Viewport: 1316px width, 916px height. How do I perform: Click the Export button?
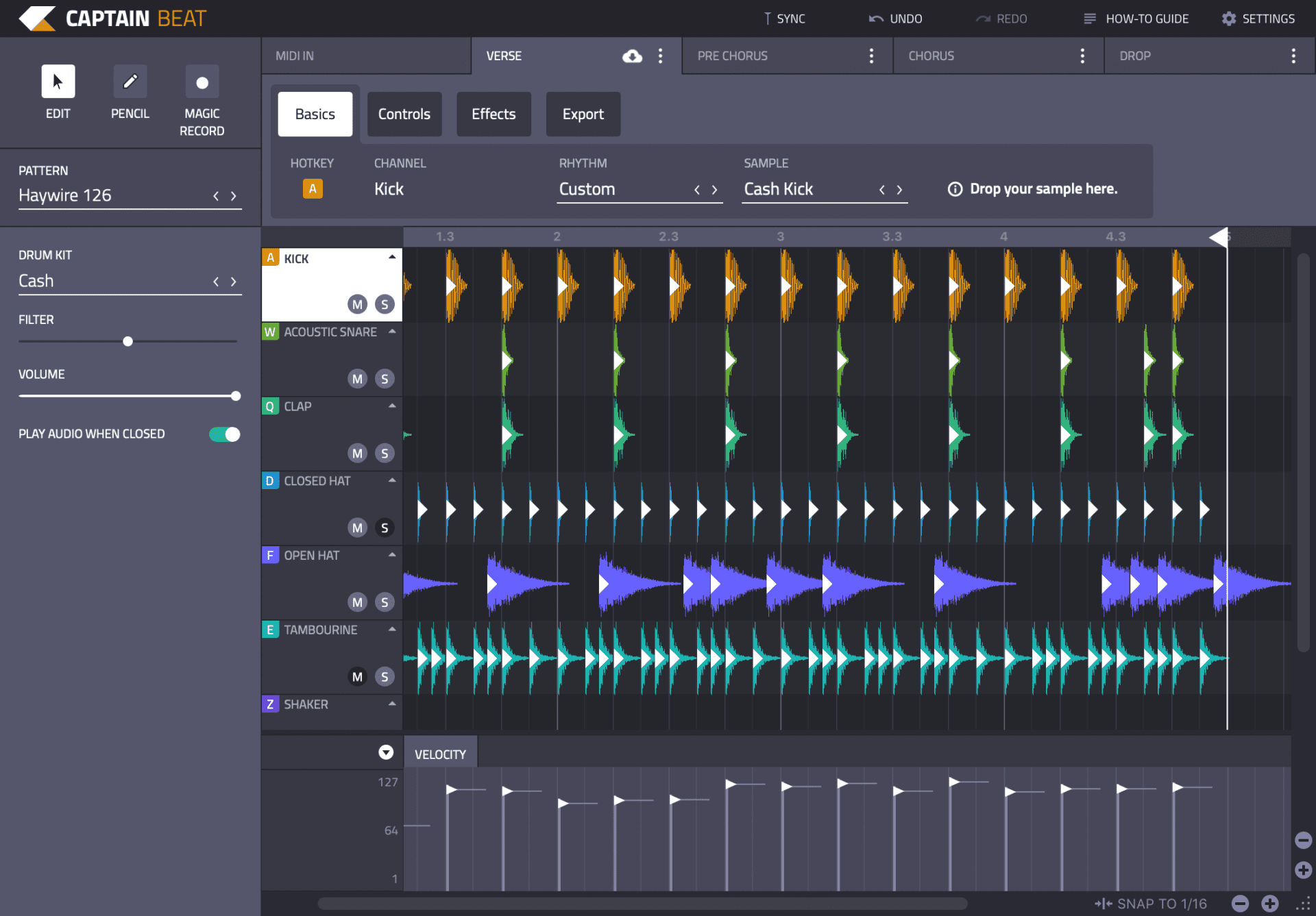click(583, 114)
